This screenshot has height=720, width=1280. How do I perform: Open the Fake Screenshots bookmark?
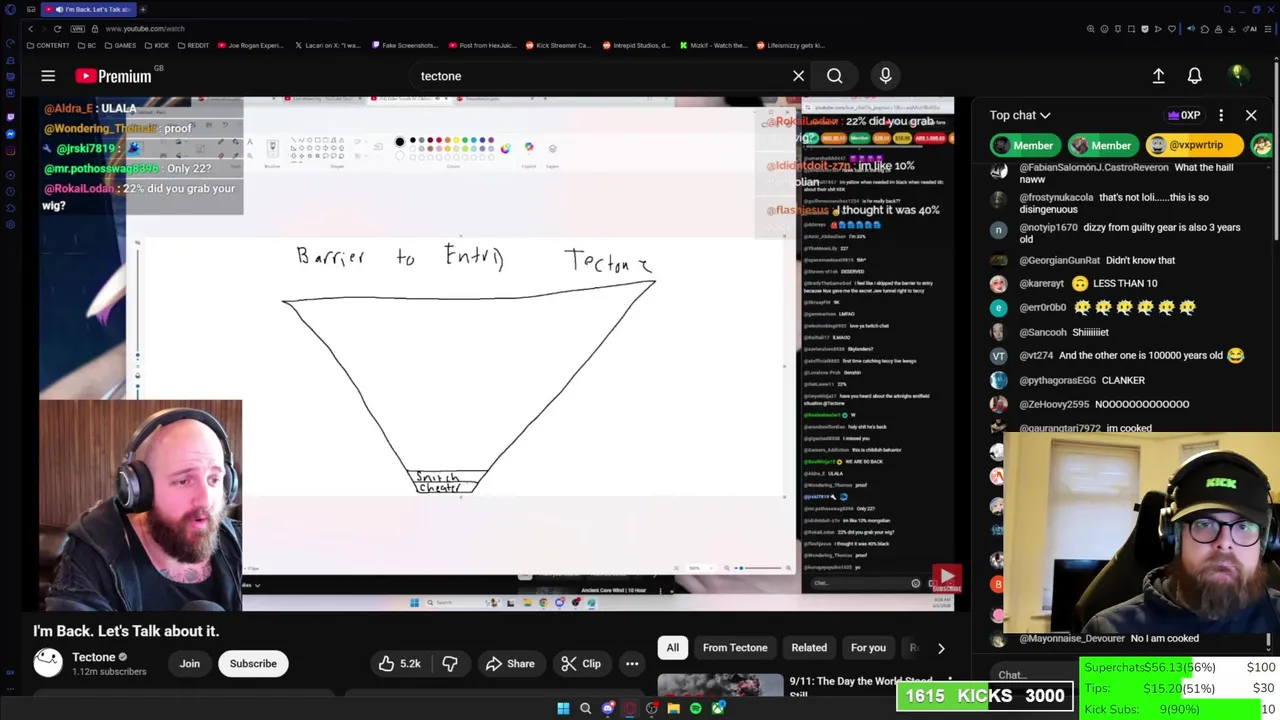[406, 45]
